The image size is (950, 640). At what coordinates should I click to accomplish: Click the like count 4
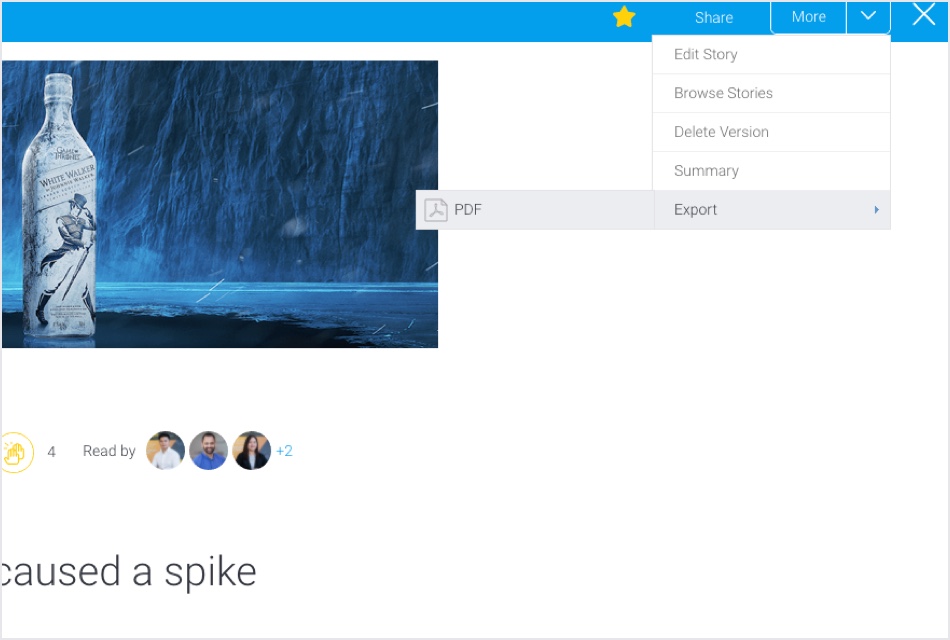click(x=51, y=452)
